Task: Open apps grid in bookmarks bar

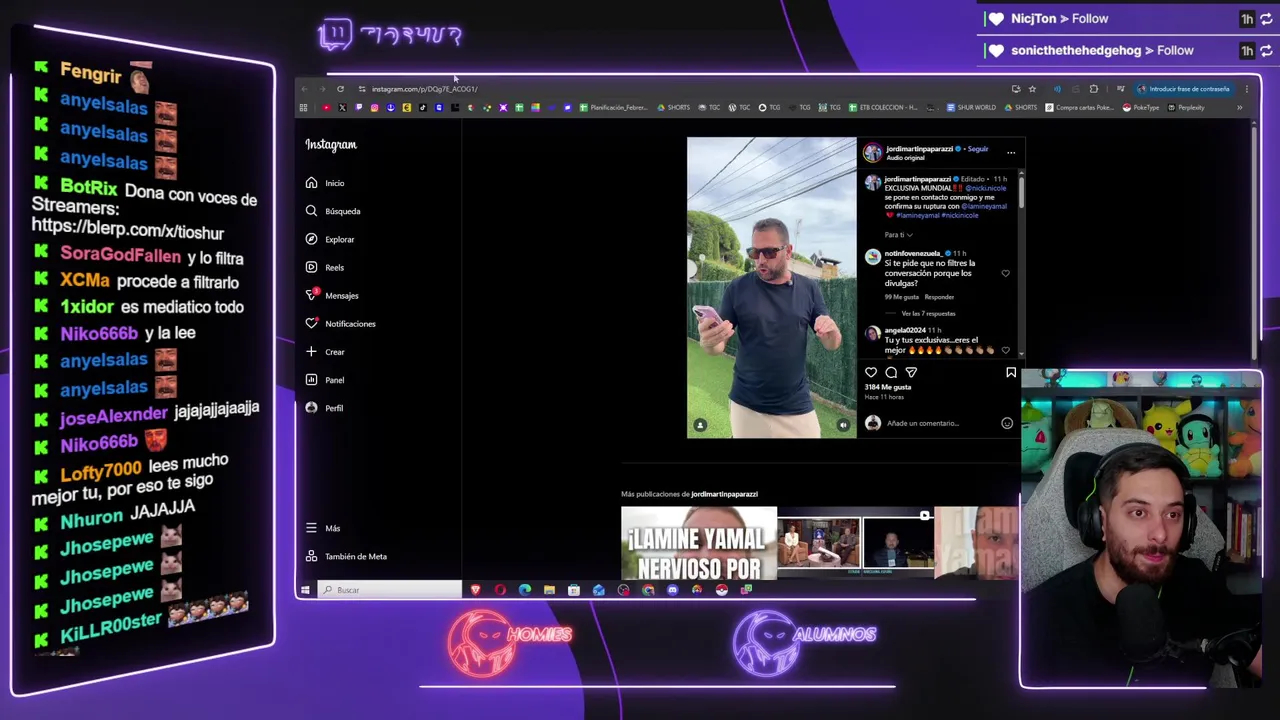Action: 303,108
